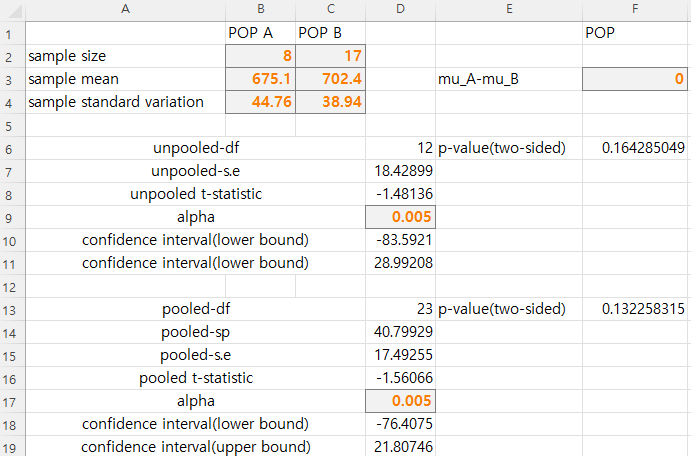Image resolution: width=691 pixels, height=456 pixels.
Task: Click confidence interval(lower bound) label row 18
Action: pyautogui.click(x=196, y=424)
